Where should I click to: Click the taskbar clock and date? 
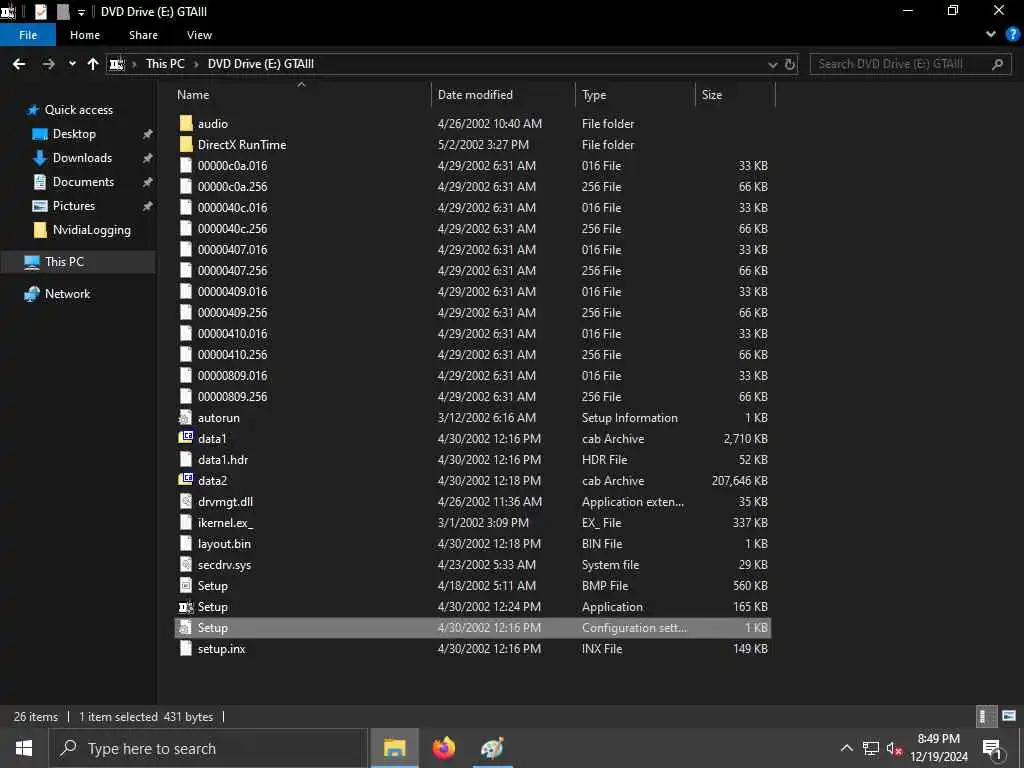[938, 748]
